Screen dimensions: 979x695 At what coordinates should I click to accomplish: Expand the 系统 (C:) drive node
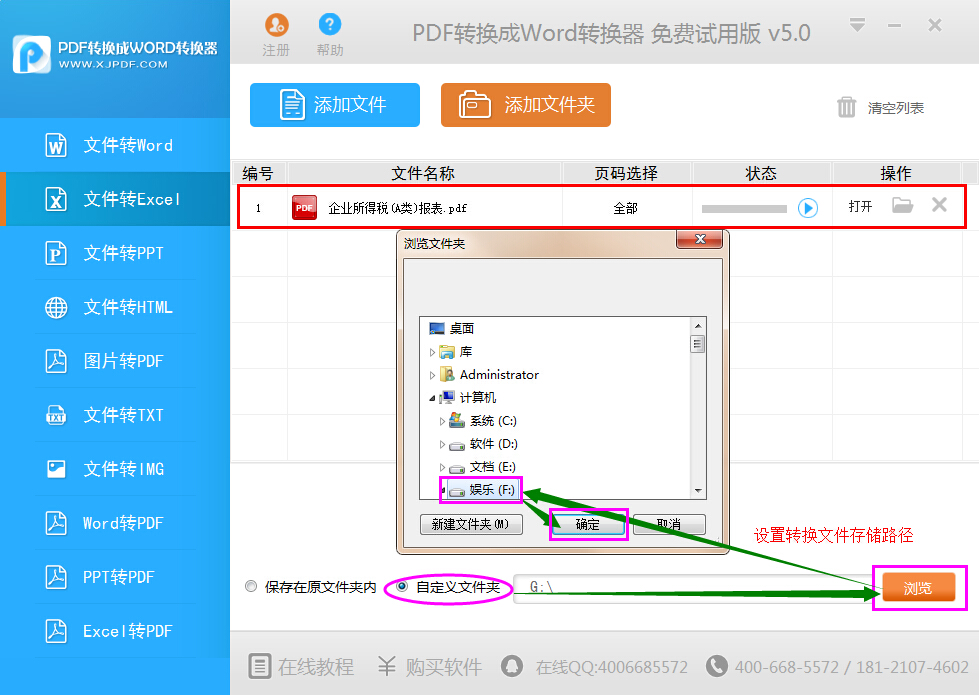tap(442, 421)
